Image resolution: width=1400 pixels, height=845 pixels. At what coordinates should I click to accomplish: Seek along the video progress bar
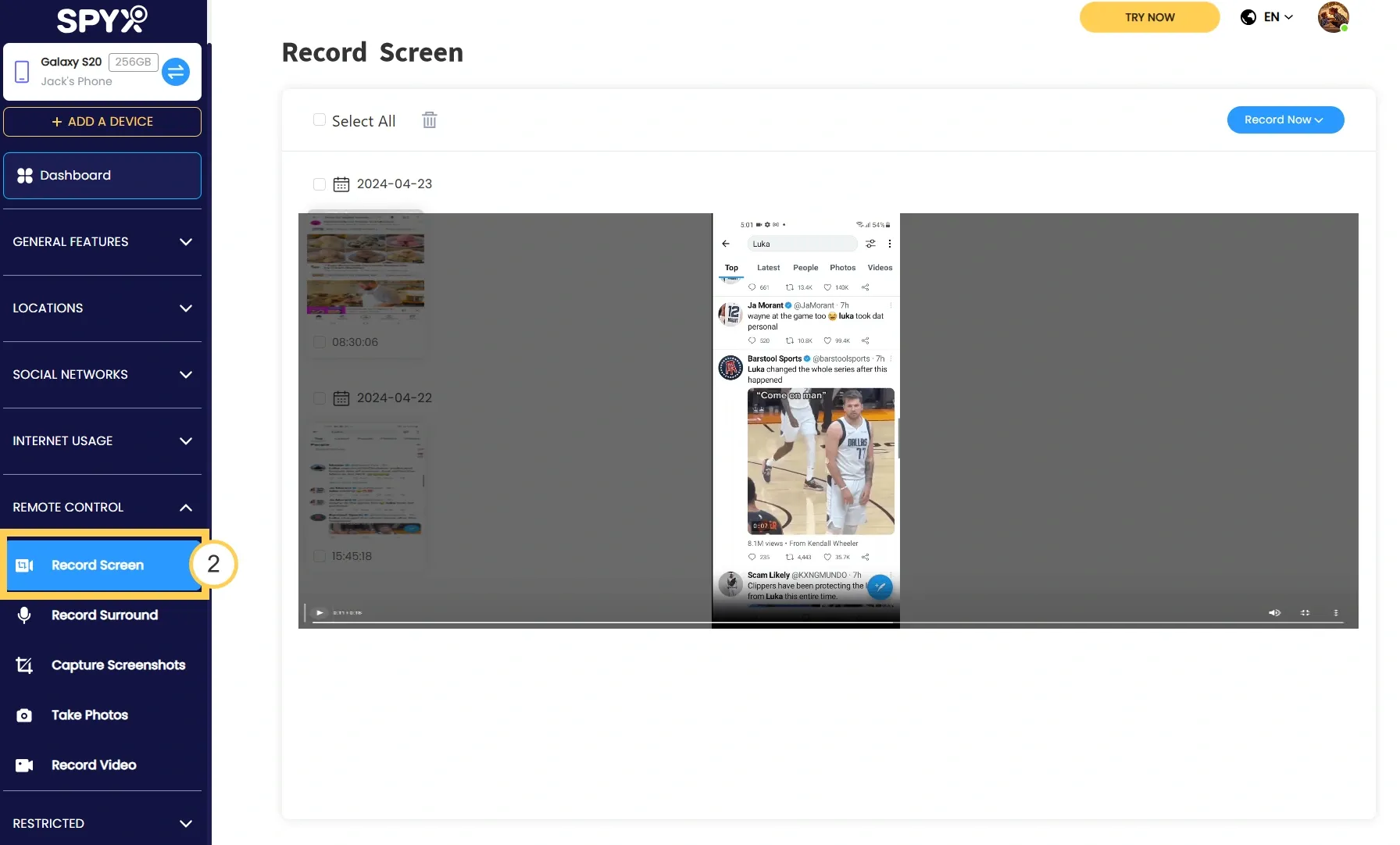tap(828, 622)
